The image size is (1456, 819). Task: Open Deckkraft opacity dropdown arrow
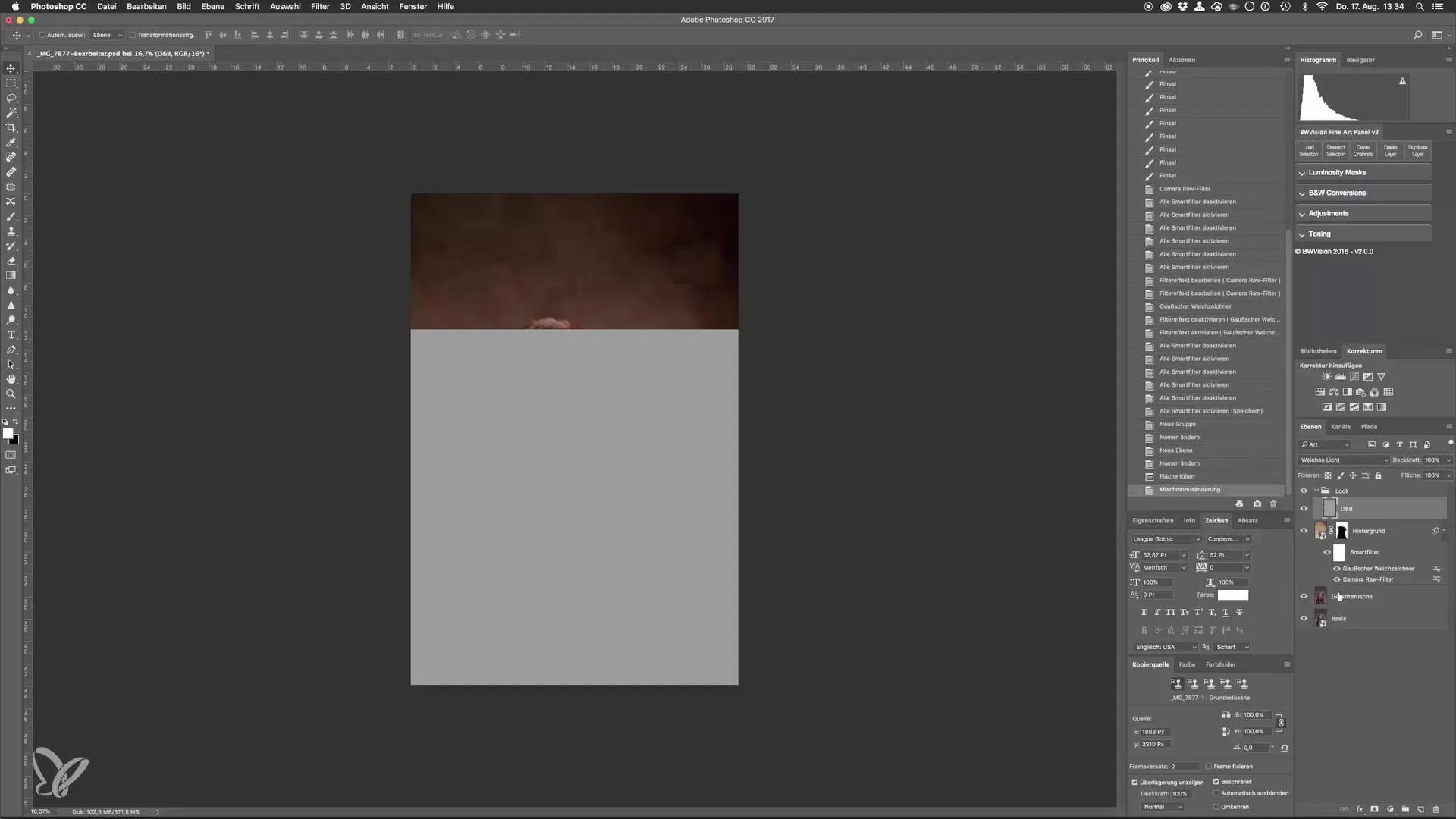(1448, 460)
